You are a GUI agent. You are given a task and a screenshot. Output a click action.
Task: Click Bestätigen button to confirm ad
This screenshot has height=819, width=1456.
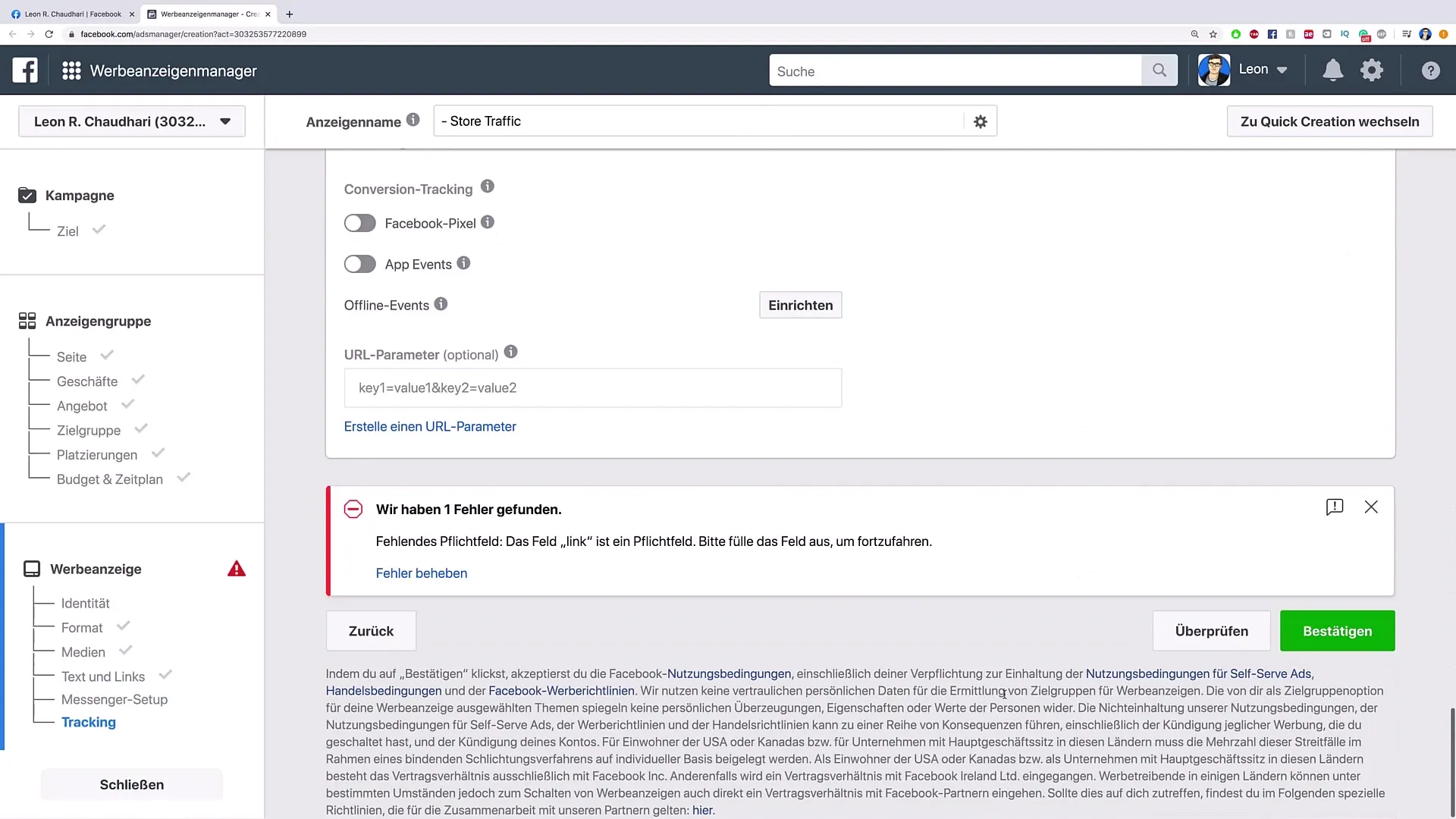tap(1338, 630)
